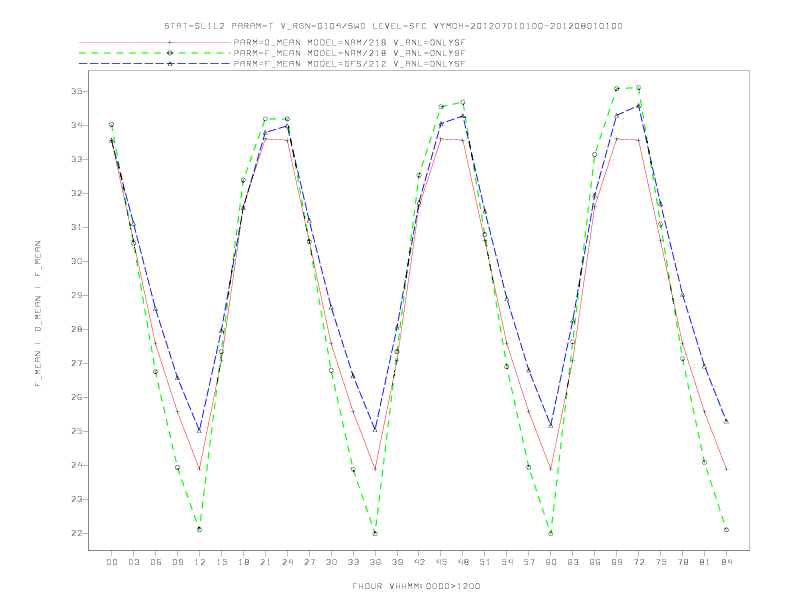Click the y-axis tick label 31

click(x=76, y=227)
